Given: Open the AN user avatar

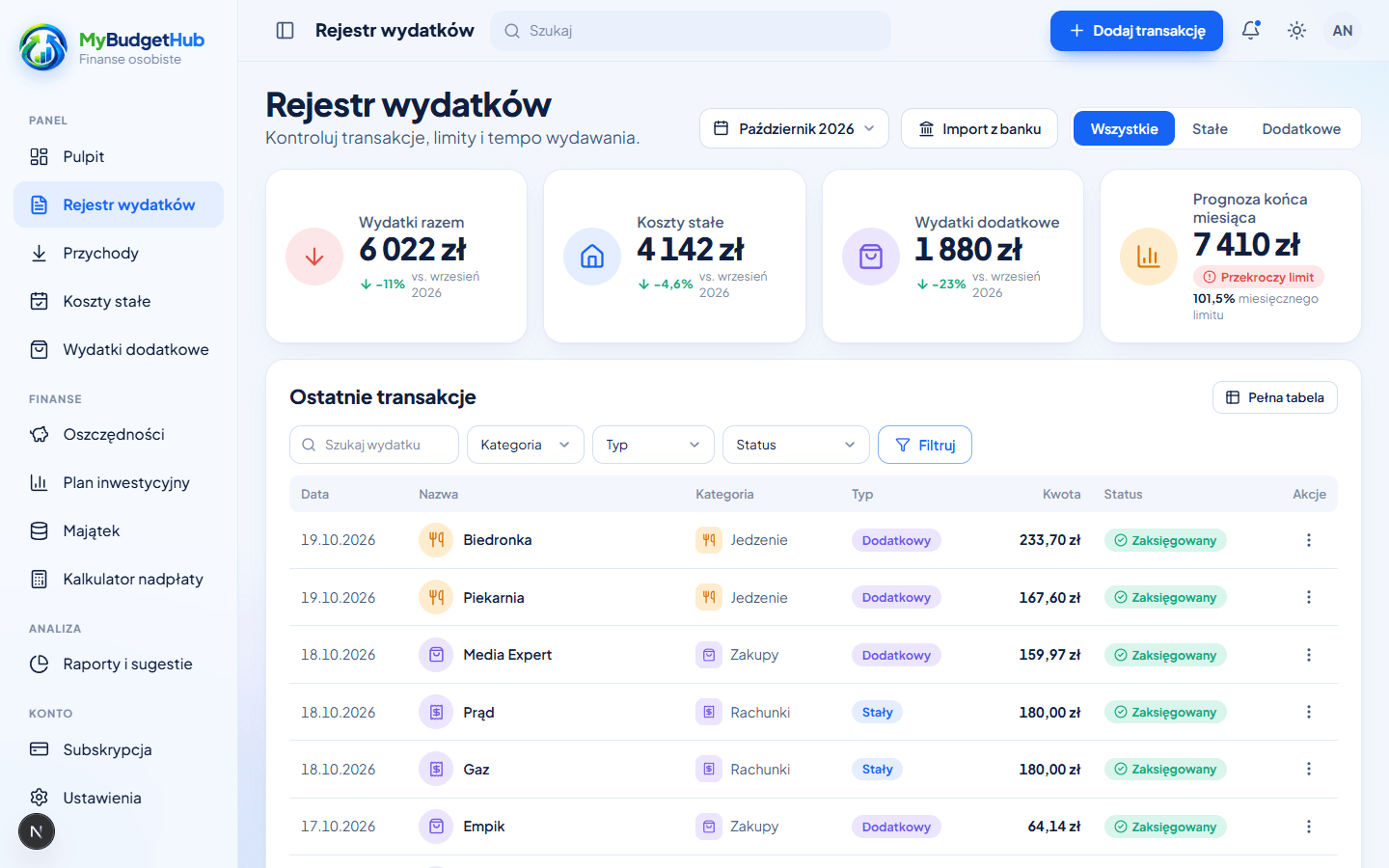Looking at the screenshot, I should click(x=1343, y=31).
